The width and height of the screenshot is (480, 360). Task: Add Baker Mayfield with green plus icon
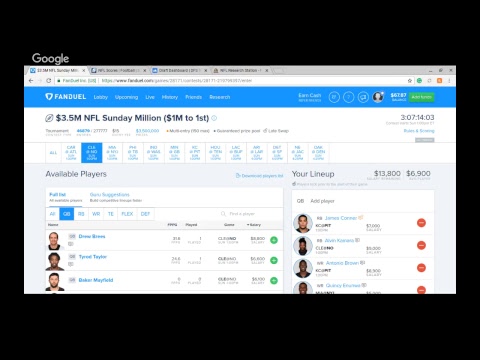click(274, 281)
